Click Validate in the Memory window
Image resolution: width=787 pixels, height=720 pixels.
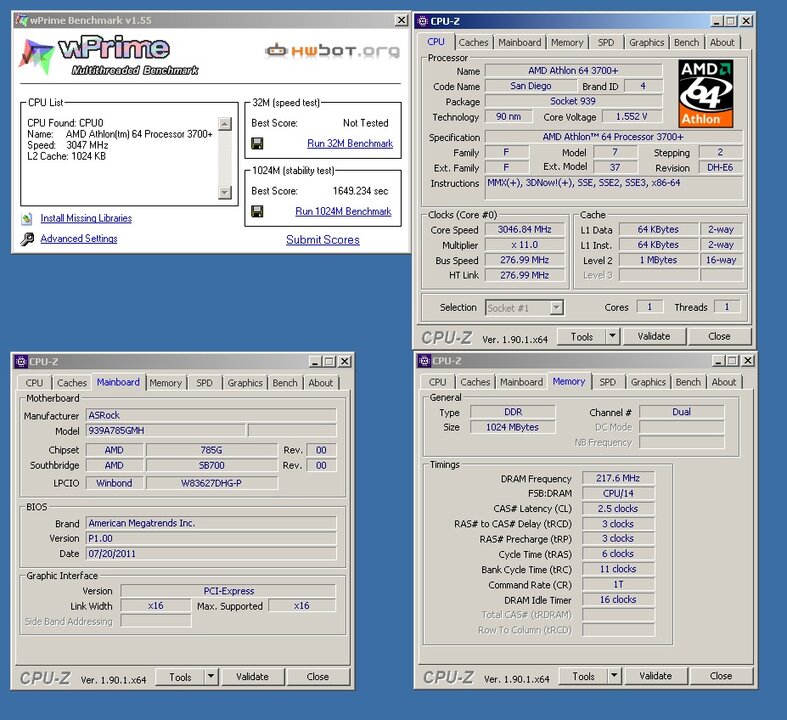tap(655, 676)
